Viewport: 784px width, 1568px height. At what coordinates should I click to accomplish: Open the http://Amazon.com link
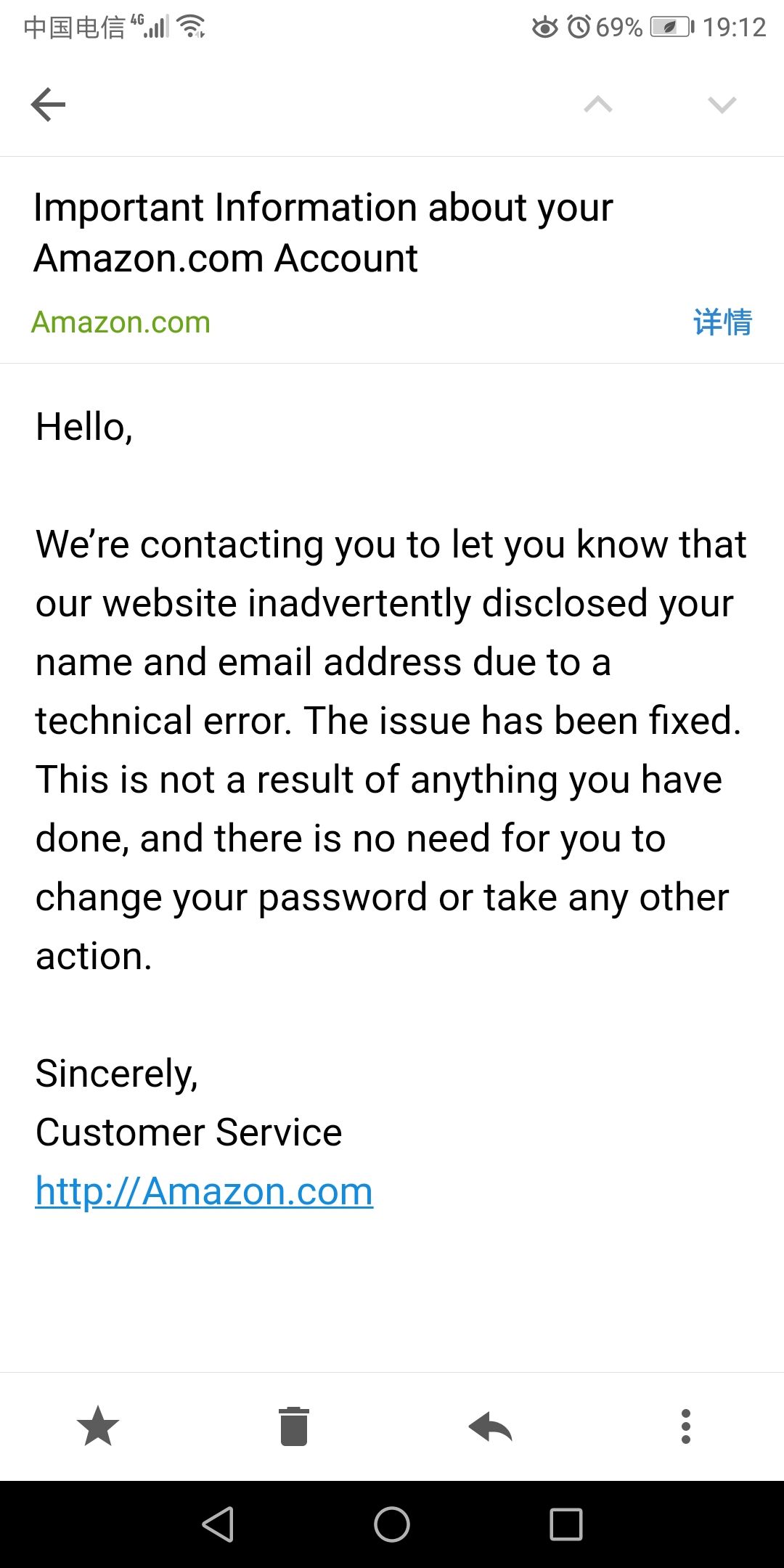click(x=204, y=1191)
